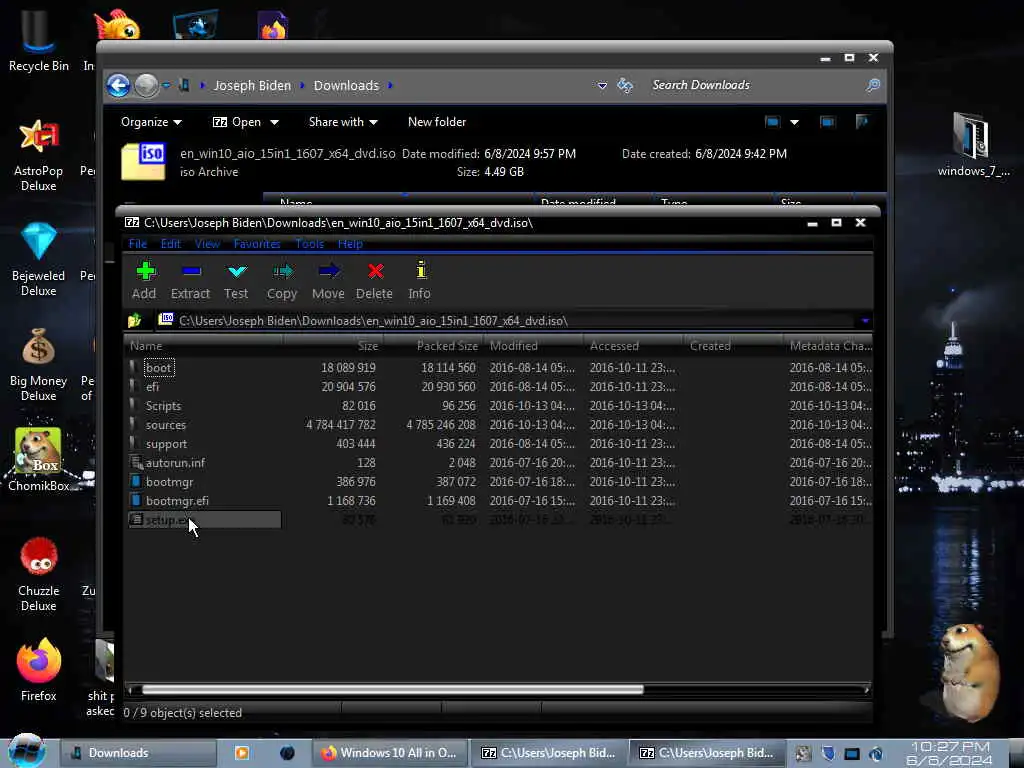The height and width of the screenshot is (768, 1024).
Task: Click Forward arrow in Downloads Explorer window
Action: click(x=146, y=86)
